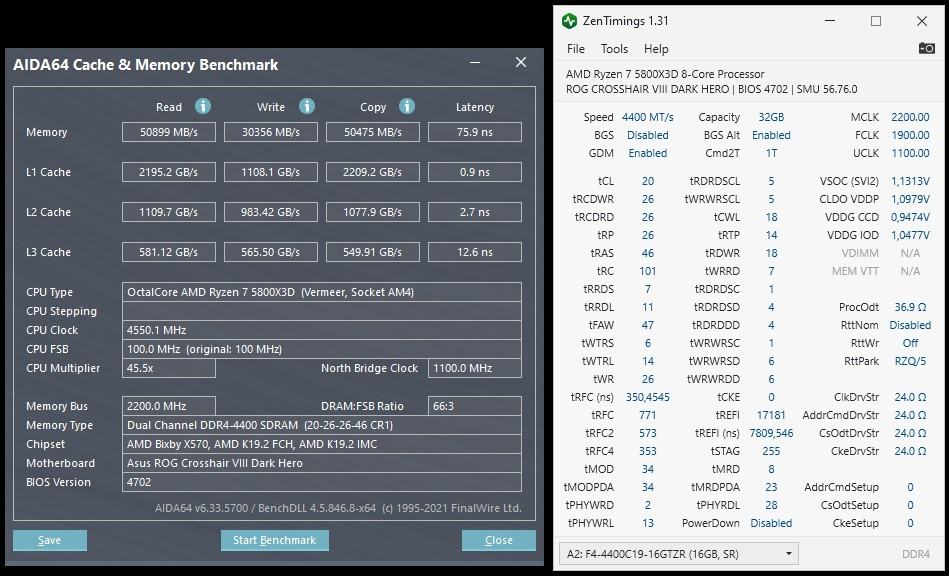The image size is (949, 576).
Task: Click the Chipset field AMD Bixby X570
Action: 321,444
